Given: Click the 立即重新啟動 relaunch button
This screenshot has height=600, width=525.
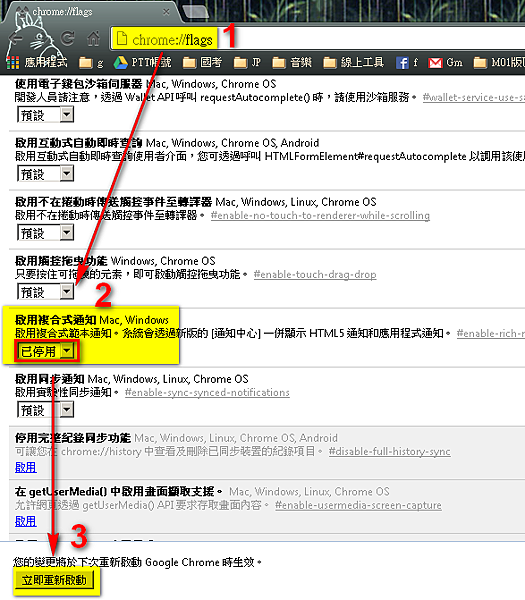Looking at the screenshot, I should click(54, 580).
